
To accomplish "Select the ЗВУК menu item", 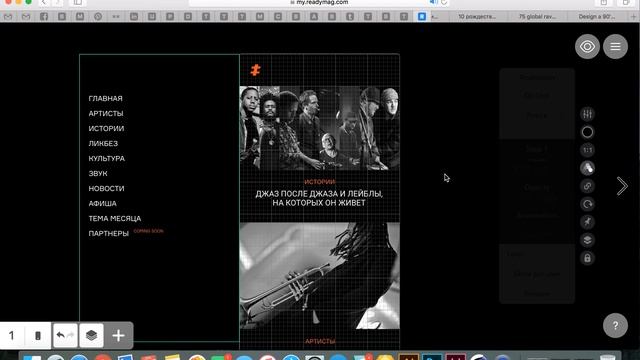I will (98, 173).
